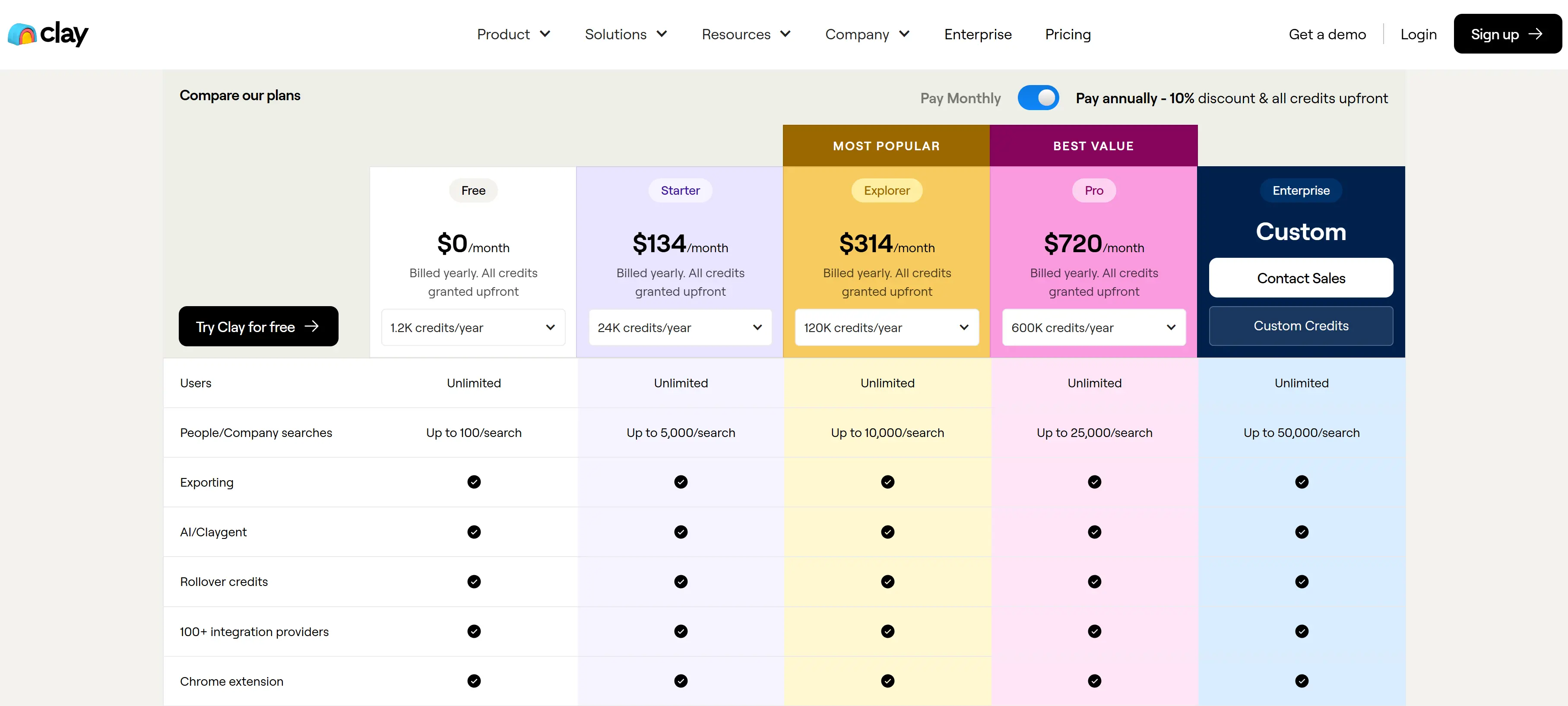
Task: Click AI/Claygent checkmark in Pro column
Action: [1094, 532]
